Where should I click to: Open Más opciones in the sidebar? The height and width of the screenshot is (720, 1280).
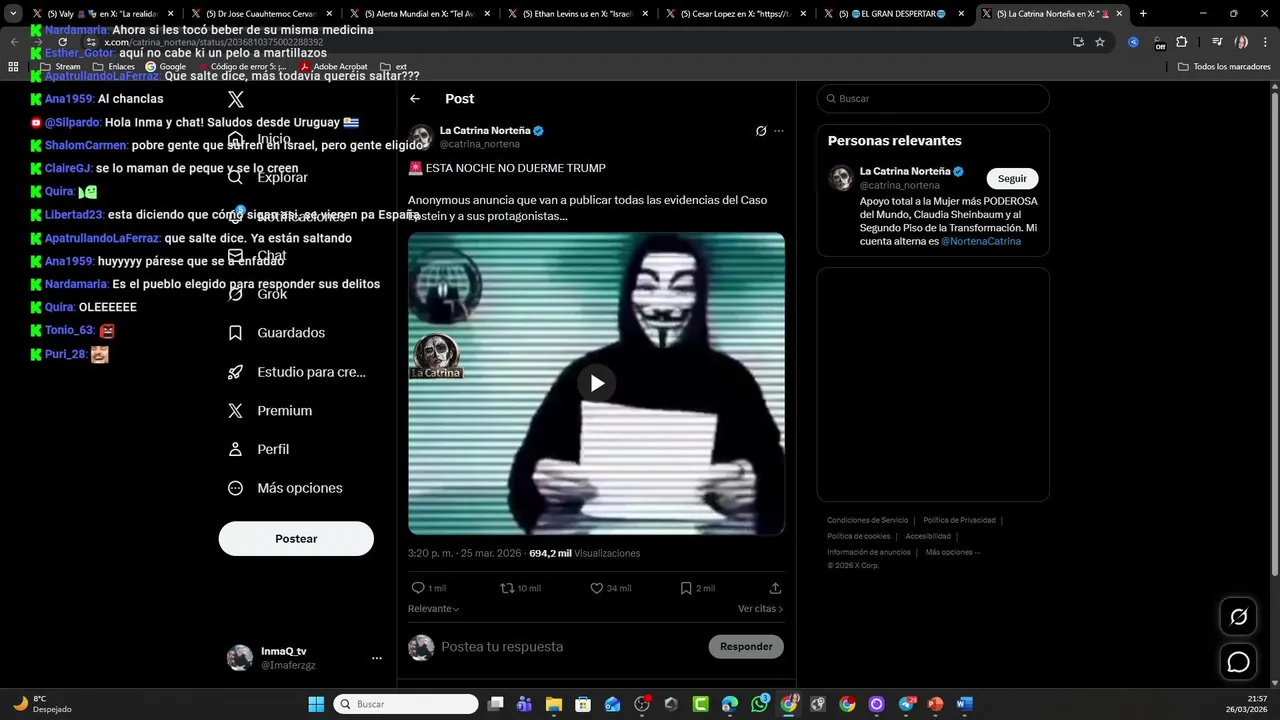click(285, 488)
